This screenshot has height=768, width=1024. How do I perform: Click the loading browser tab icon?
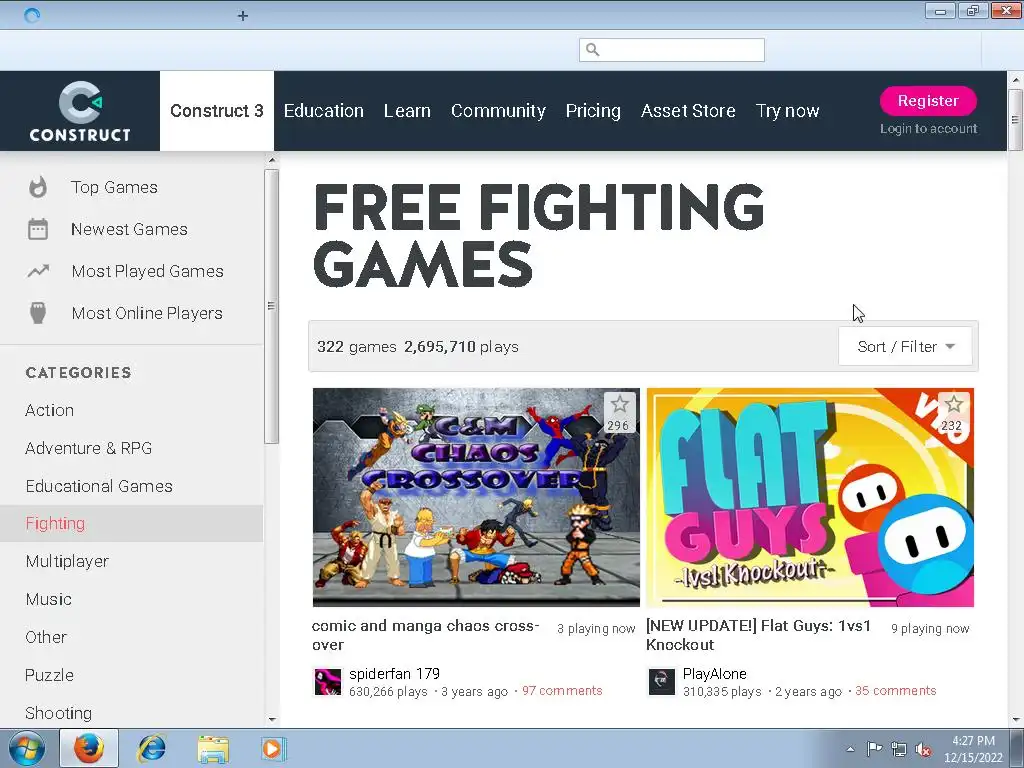coord(32,15)
